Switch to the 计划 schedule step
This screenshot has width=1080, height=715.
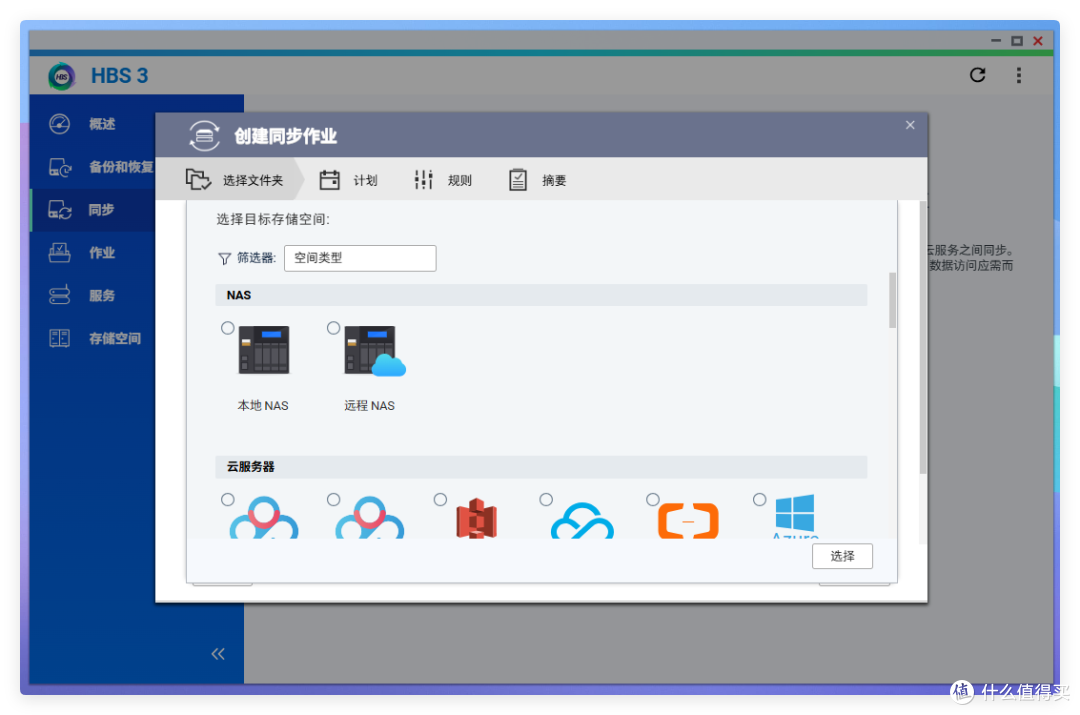click(x=349, y=180)
